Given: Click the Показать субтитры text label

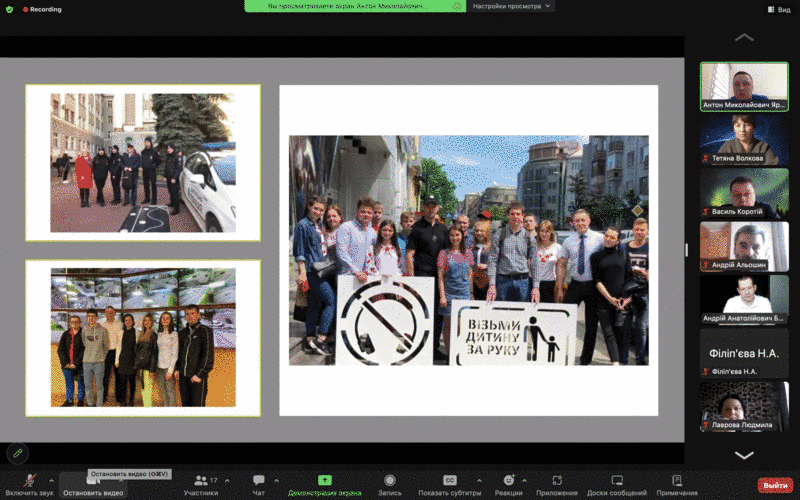Looking at the screenshot, I should [449, 493].
